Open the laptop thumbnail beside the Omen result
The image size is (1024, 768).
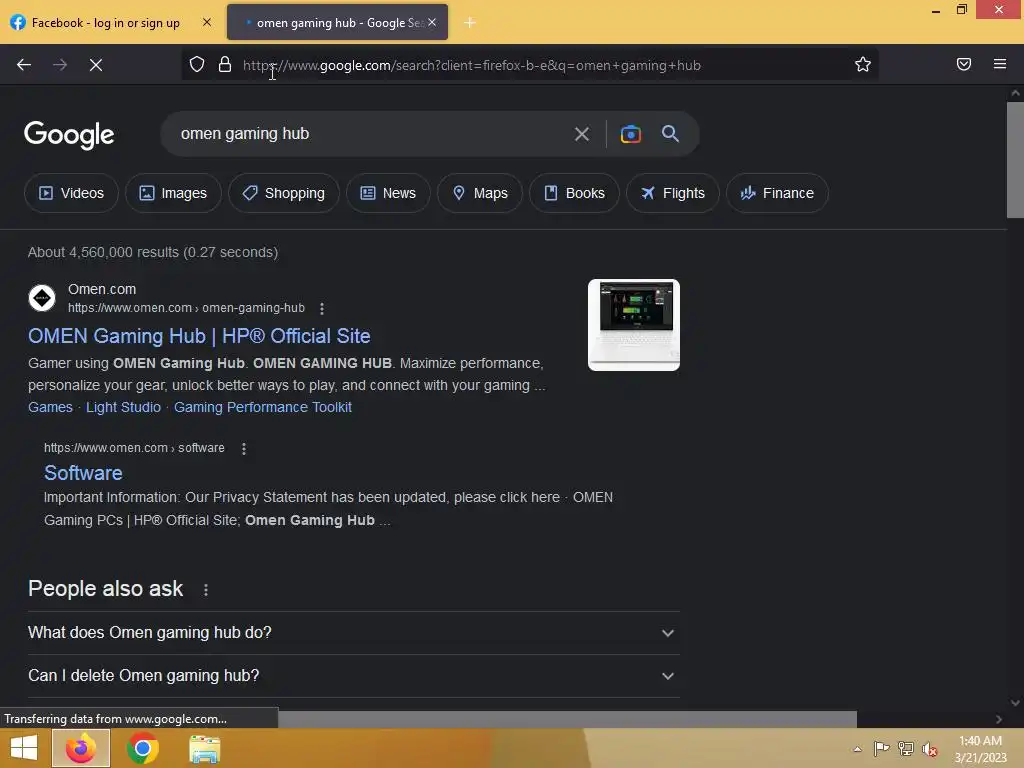click(633, 325)
